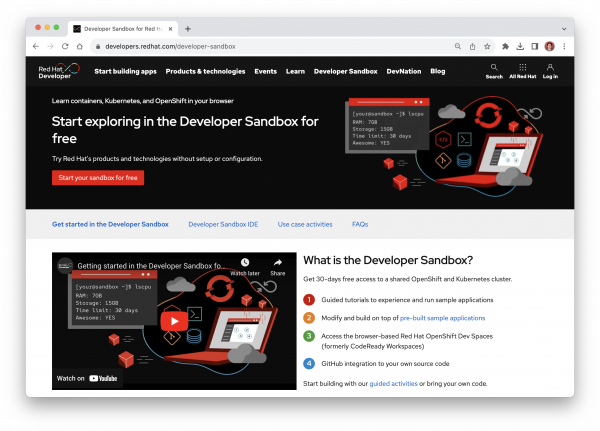This screenshot has width=600, height=431.
Task: Select the Use case activities tab
Action: [x=305, y=225]
